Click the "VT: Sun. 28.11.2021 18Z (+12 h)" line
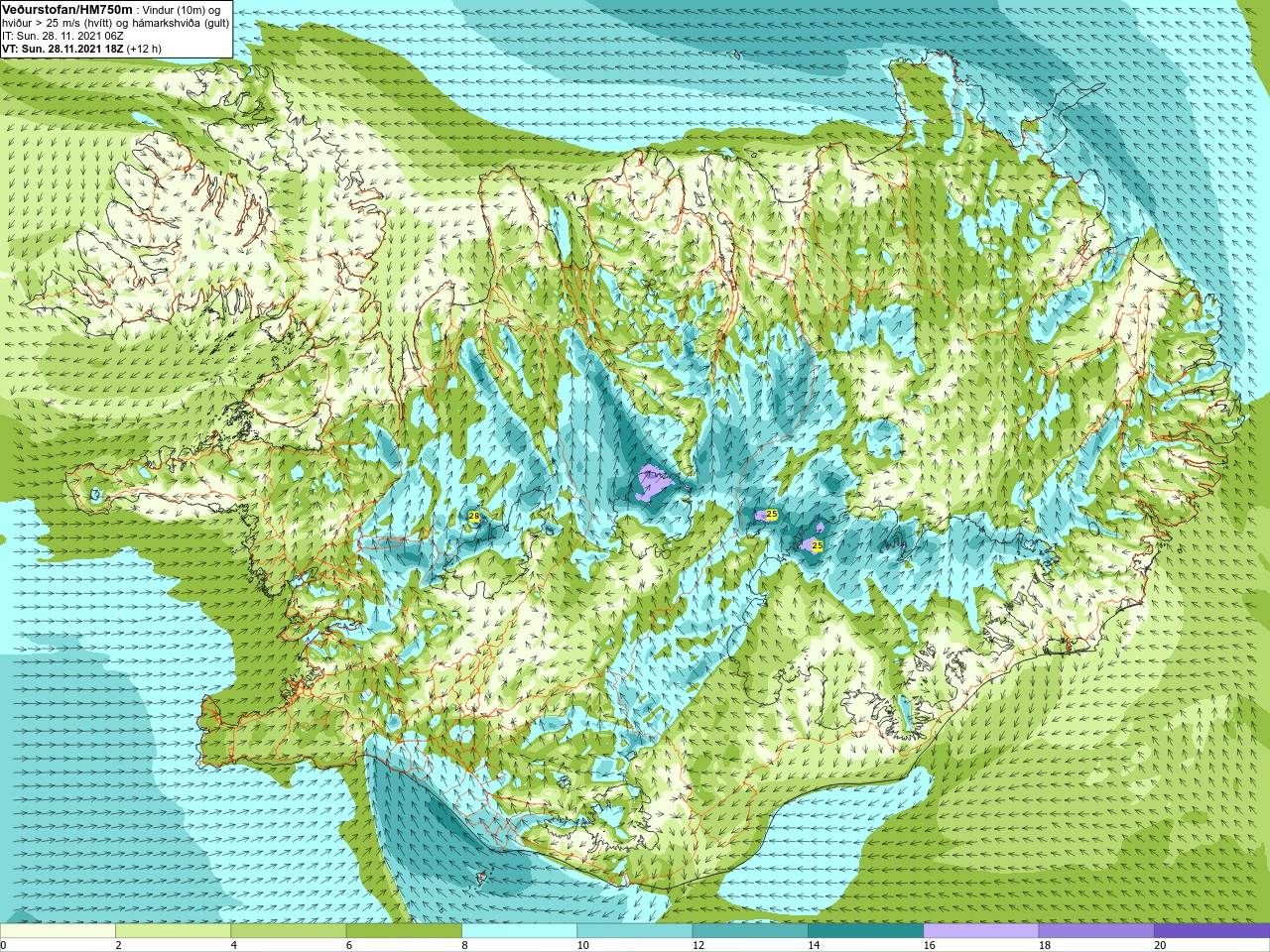The width and height of the screenshot is (1270, 952). tap(81, 48)
